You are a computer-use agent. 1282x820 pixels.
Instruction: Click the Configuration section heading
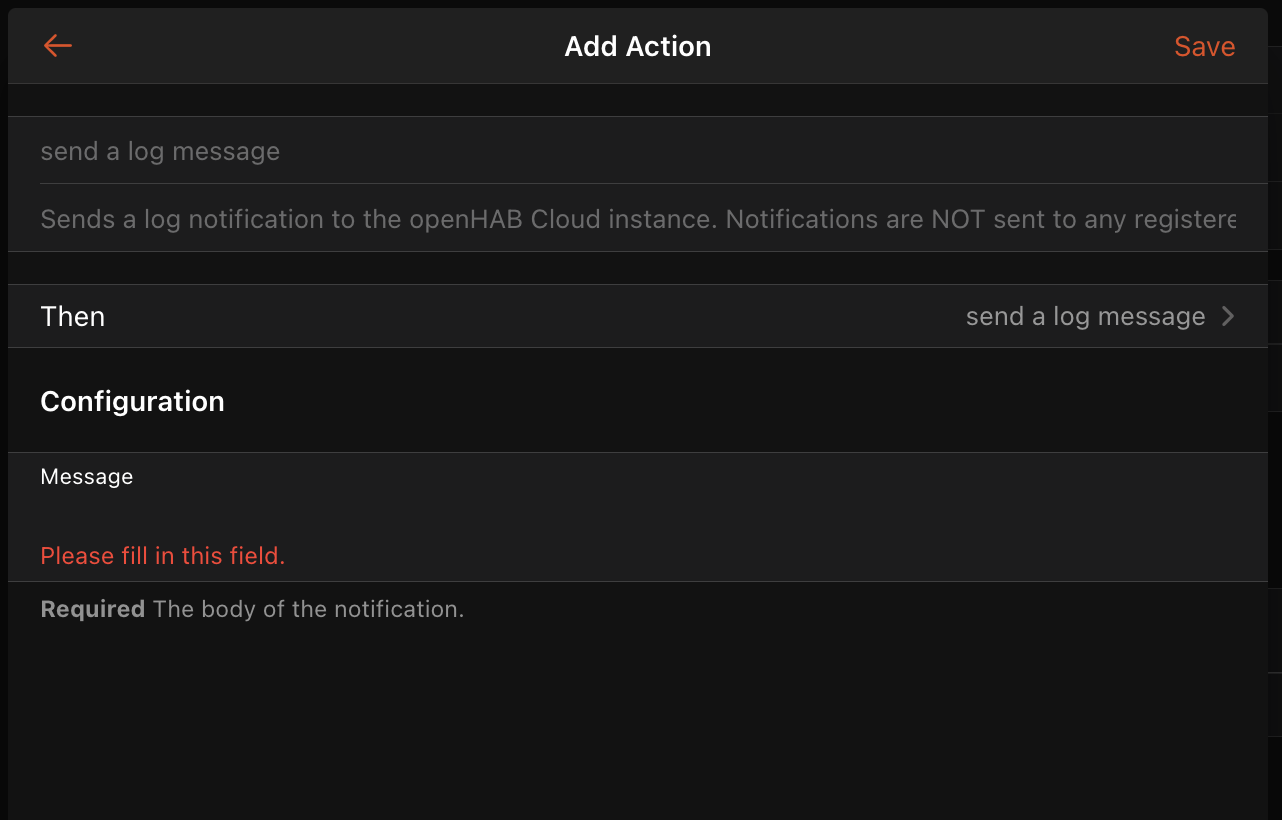click(132, 401)
